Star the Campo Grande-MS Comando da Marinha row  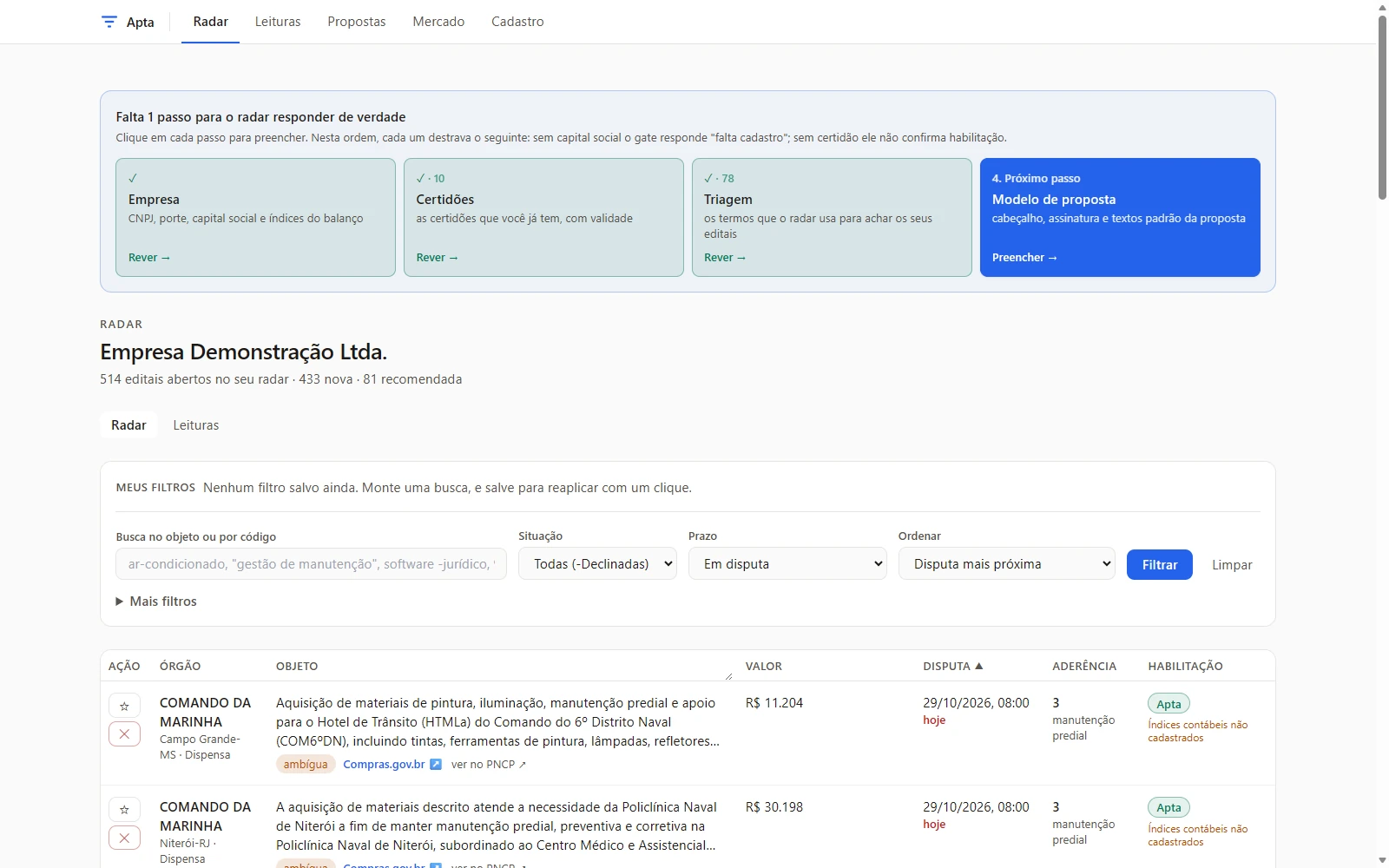(x=124, y=707)
